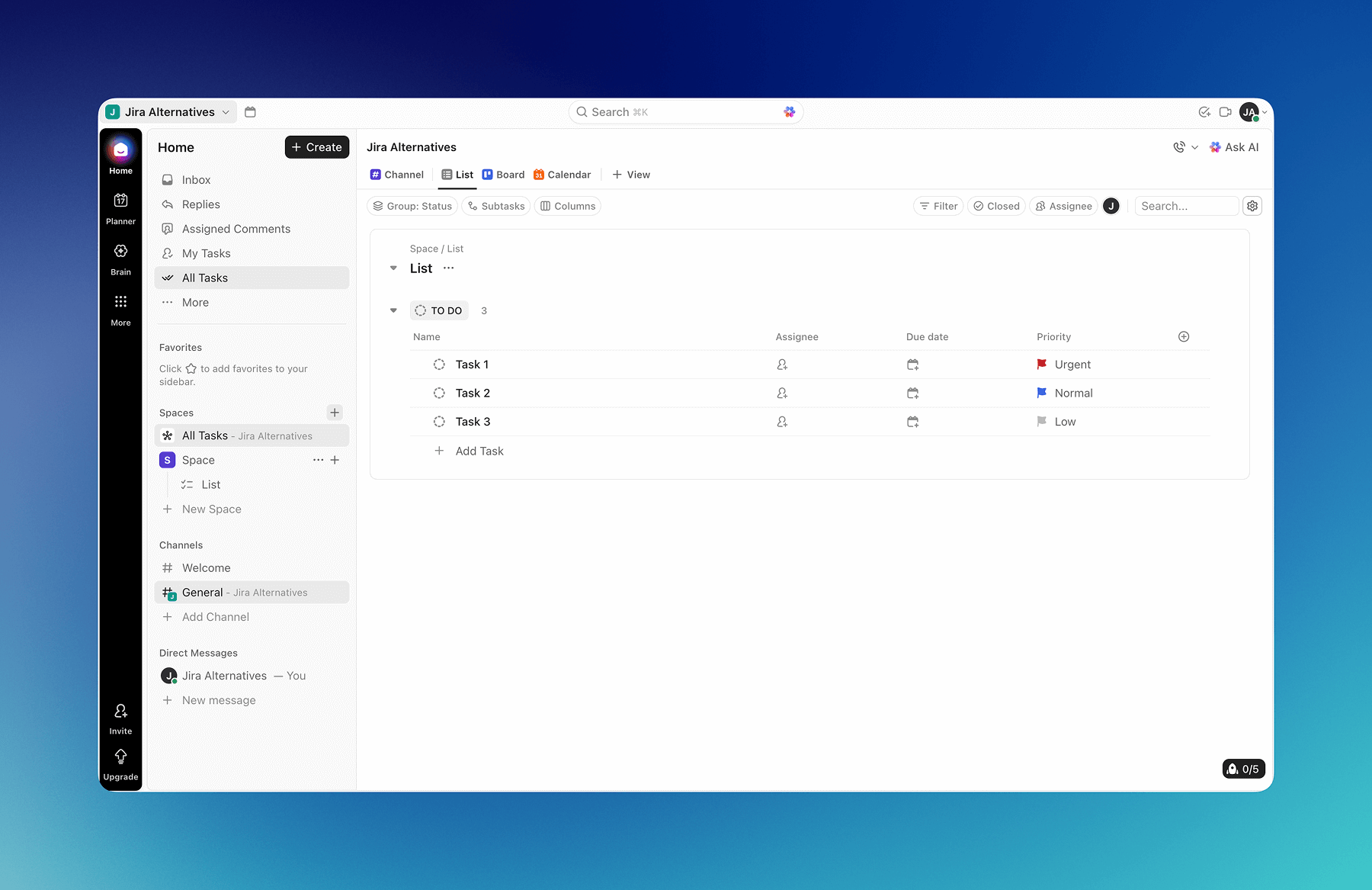Toggle the status circle for Task 3
The height and width of the screenshot is (890, 1372).
tap(439, 422)
